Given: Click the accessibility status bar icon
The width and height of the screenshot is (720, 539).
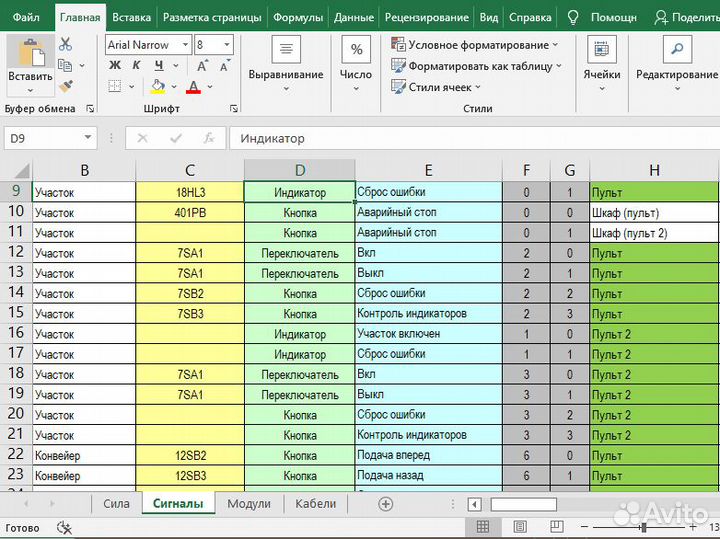Looking at the screenshot, I should (64, 528).
